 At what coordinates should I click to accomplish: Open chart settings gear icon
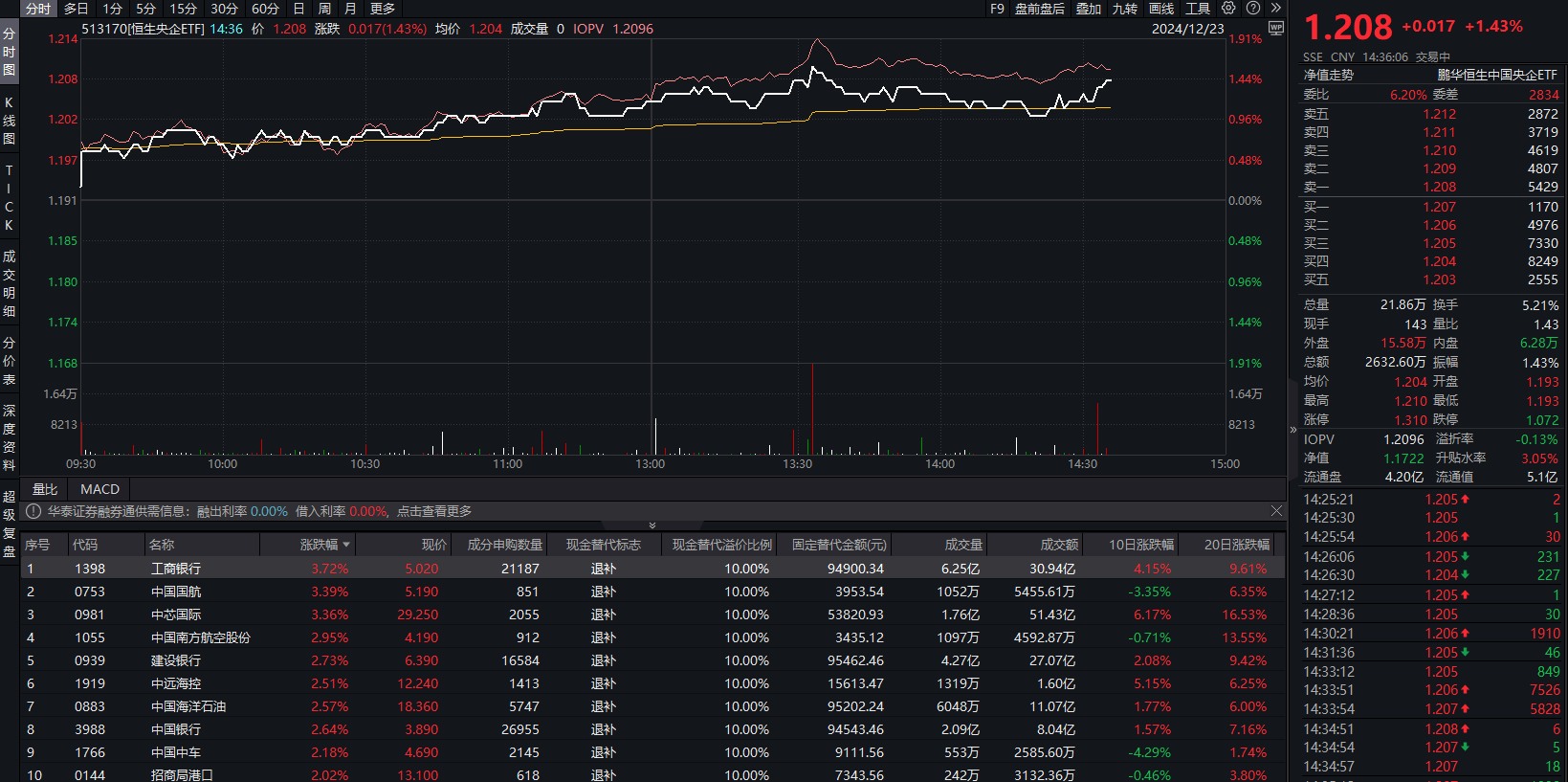click(1228, 9)
